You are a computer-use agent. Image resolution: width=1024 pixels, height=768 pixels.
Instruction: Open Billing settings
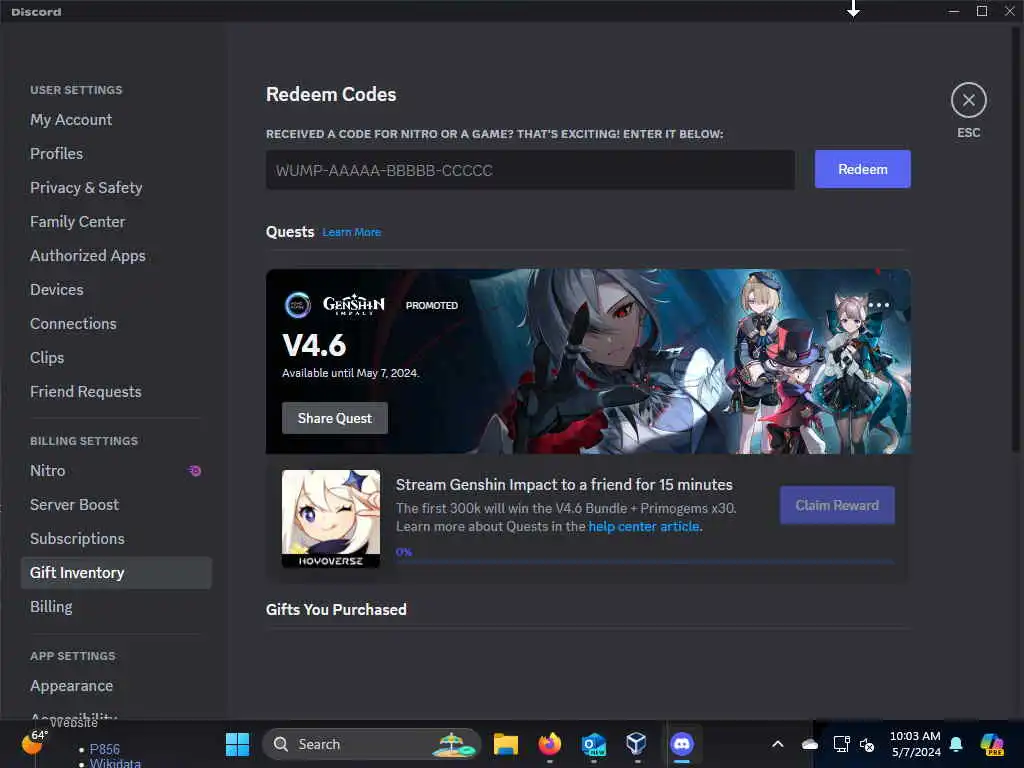click(51, 607)
